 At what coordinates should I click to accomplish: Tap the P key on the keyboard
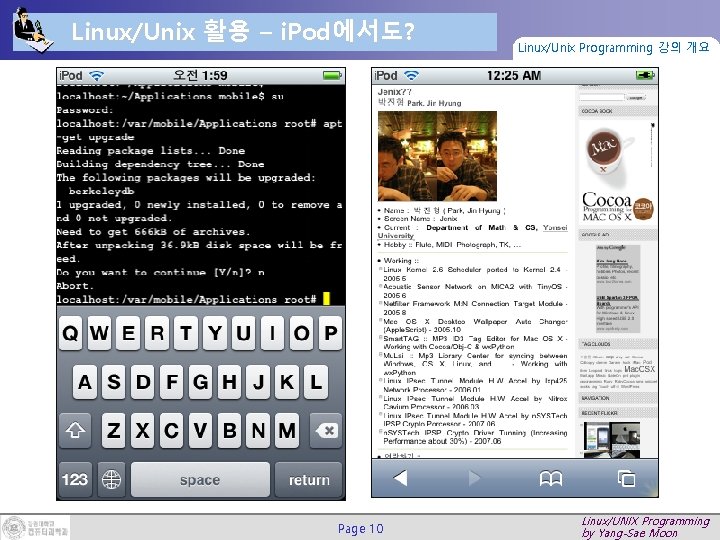331,333
